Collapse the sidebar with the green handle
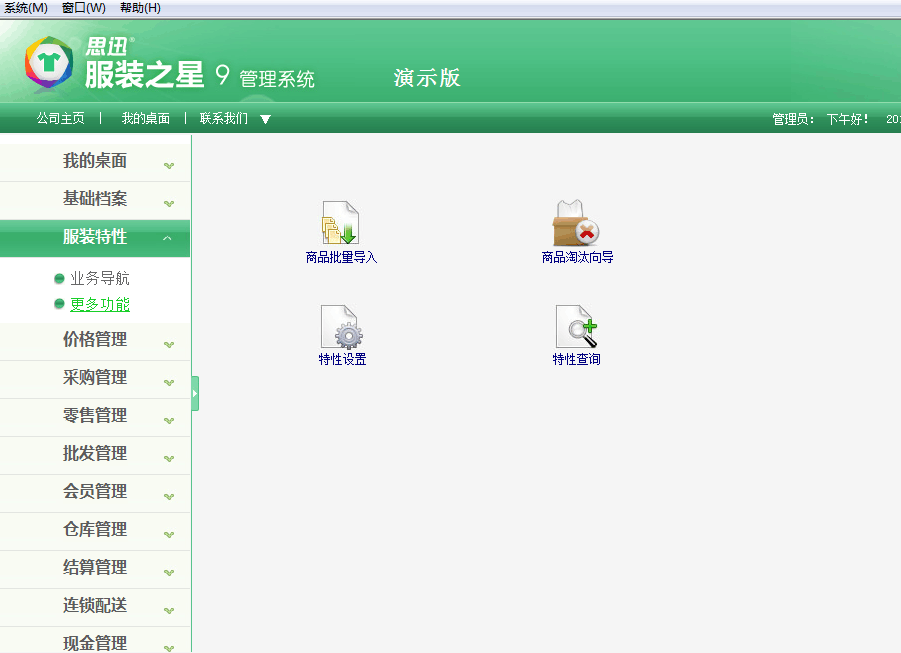This screenshot has width=901, height=653. tap(195, 393)
